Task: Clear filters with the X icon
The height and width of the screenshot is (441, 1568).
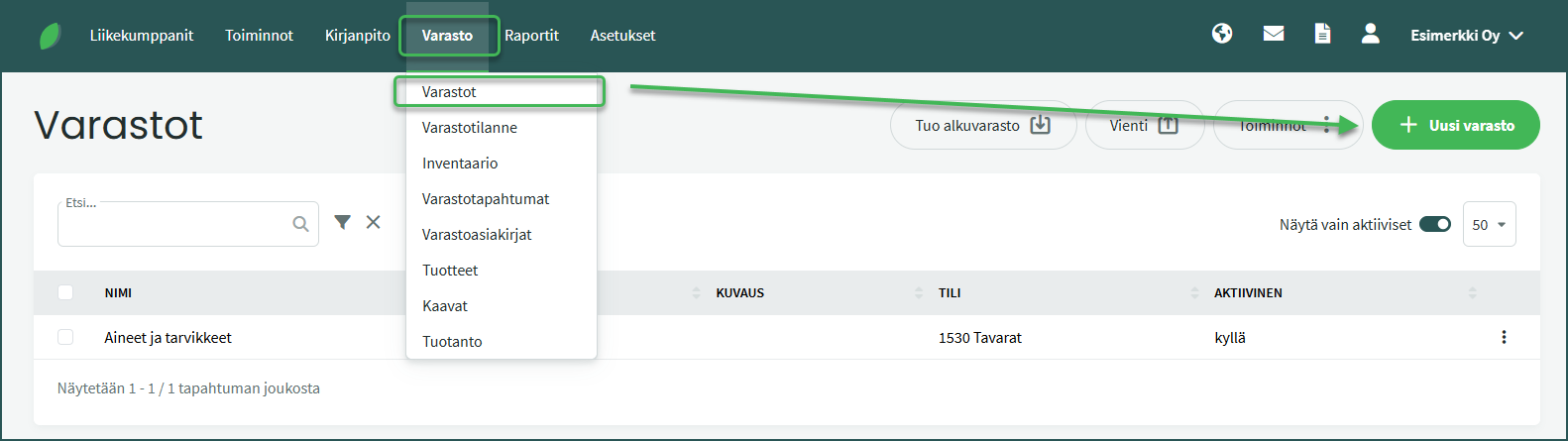Action: [374, 222]
